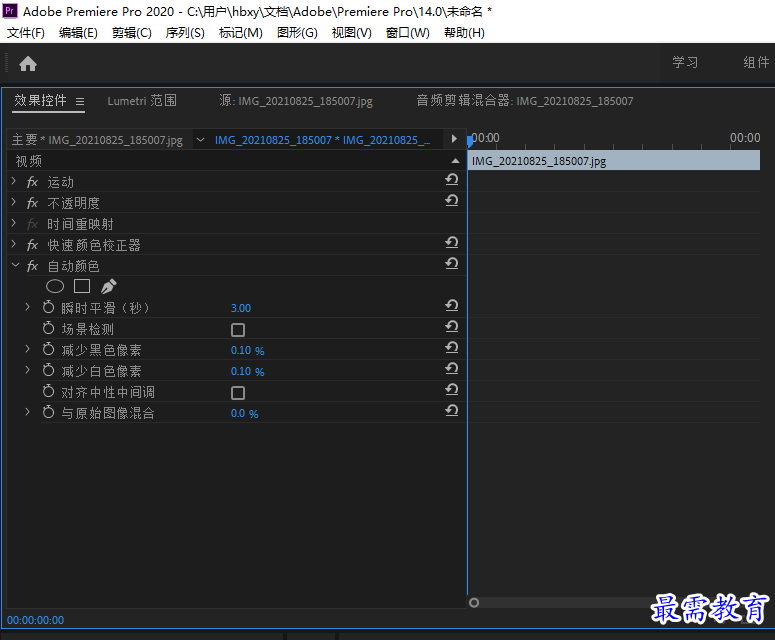Select the free draw bezier pen mask
The image size is (775, 640).
tap(108, 286)
